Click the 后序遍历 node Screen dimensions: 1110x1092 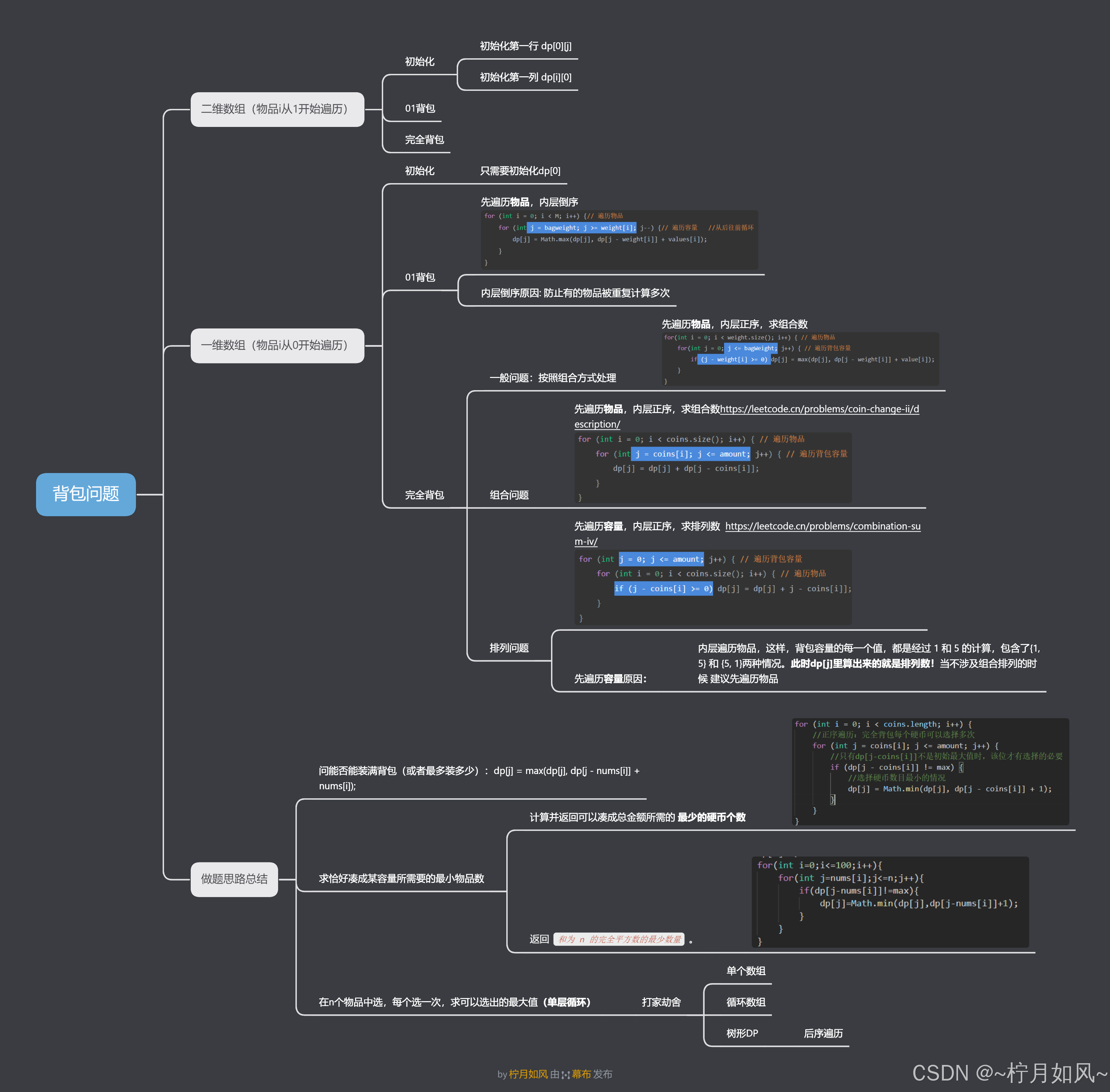(x=823, y=1033)
